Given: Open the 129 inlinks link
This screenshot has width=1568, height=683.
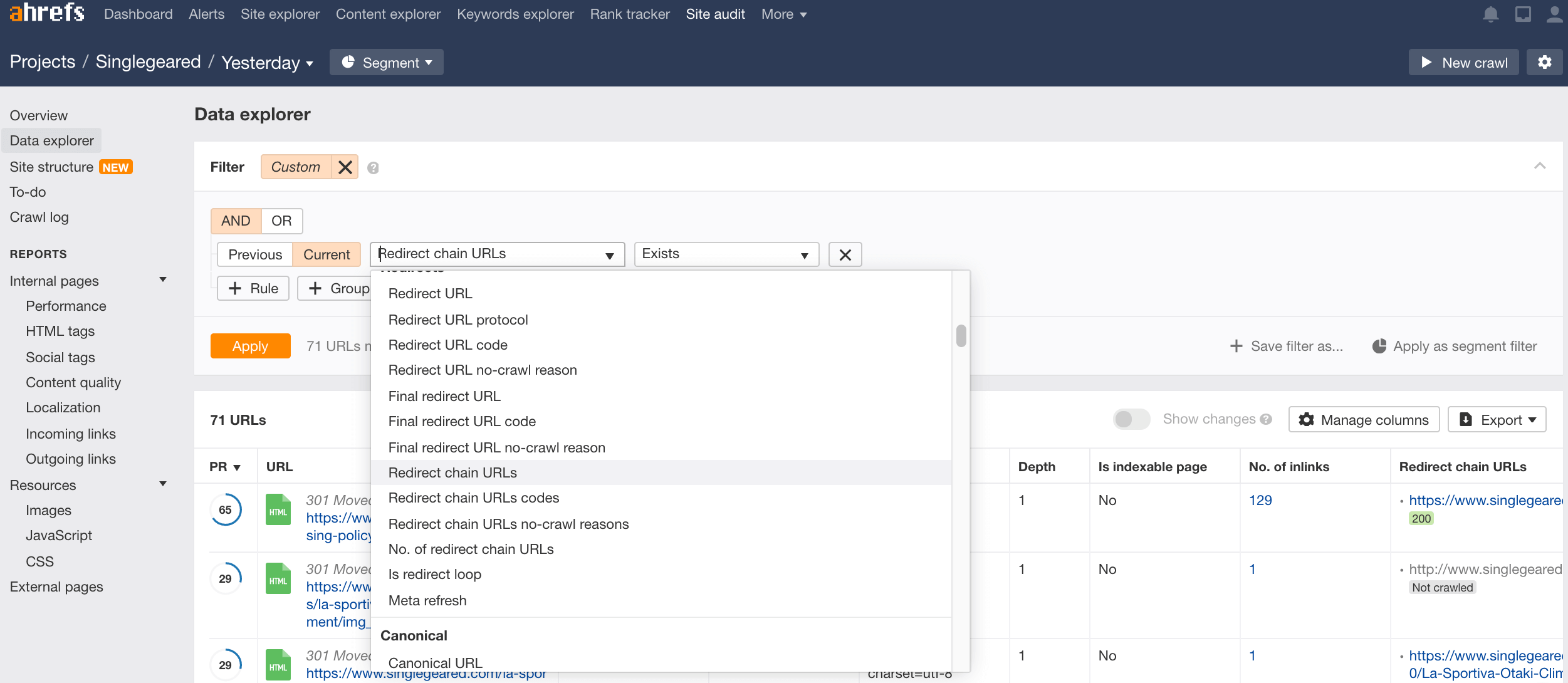Looking at the screenshot, I should (x=1260, y=500).
